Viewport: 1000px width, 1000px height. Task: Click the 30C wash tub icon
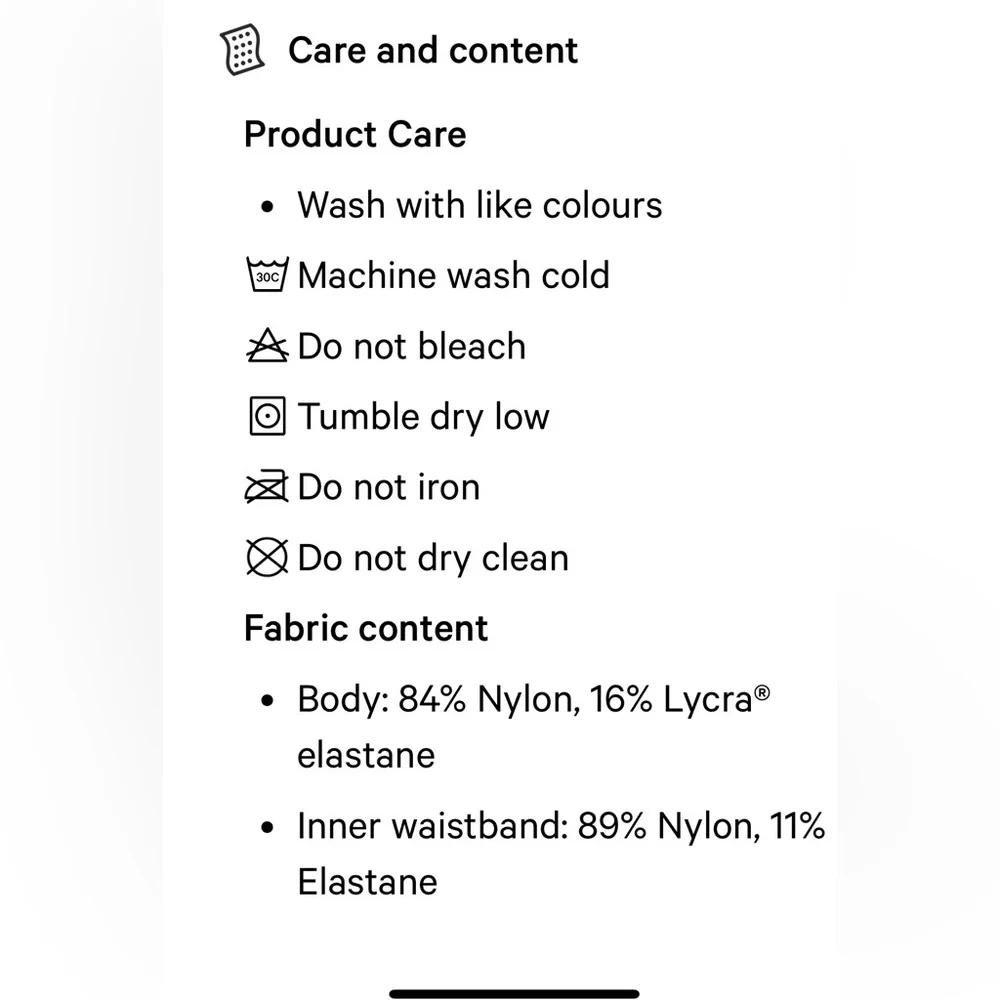(267, 274)
